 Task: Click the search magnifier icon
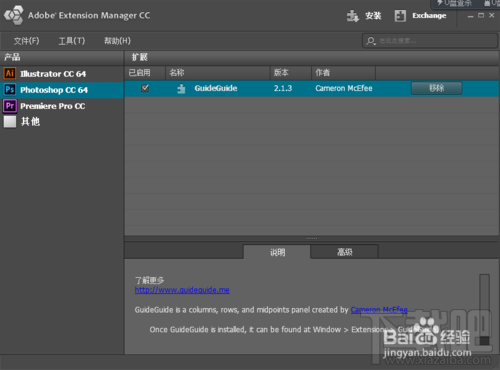[370, 41]
